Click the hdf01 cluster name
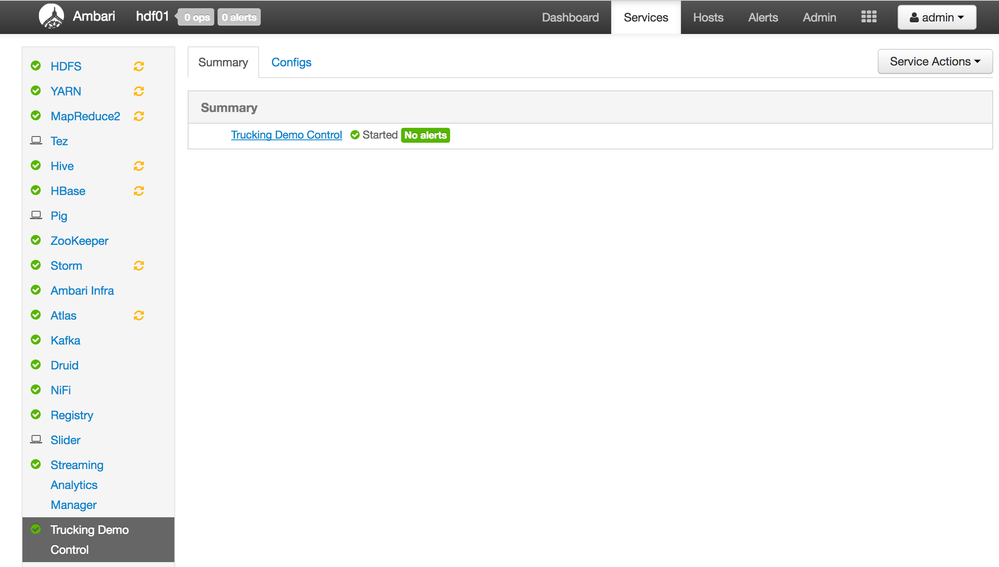The height and width of the screenshot is (567, 999). (x=152, y=16)
